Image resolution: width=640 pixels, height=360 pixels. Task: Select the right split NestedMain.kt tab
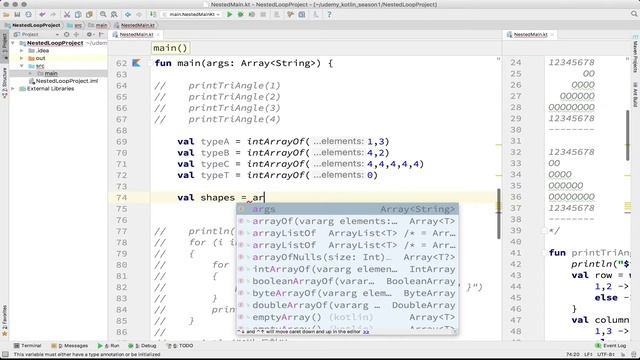(x=530, y=35)
